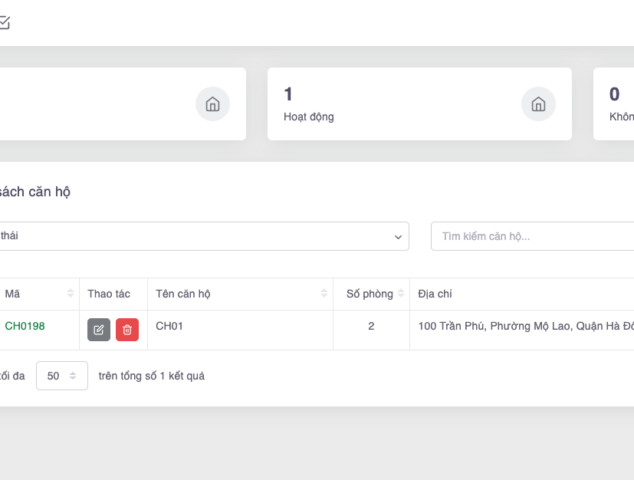Select the CH01 apartment name cell
The image size is (634, 480).
click(x=170, y=326)
